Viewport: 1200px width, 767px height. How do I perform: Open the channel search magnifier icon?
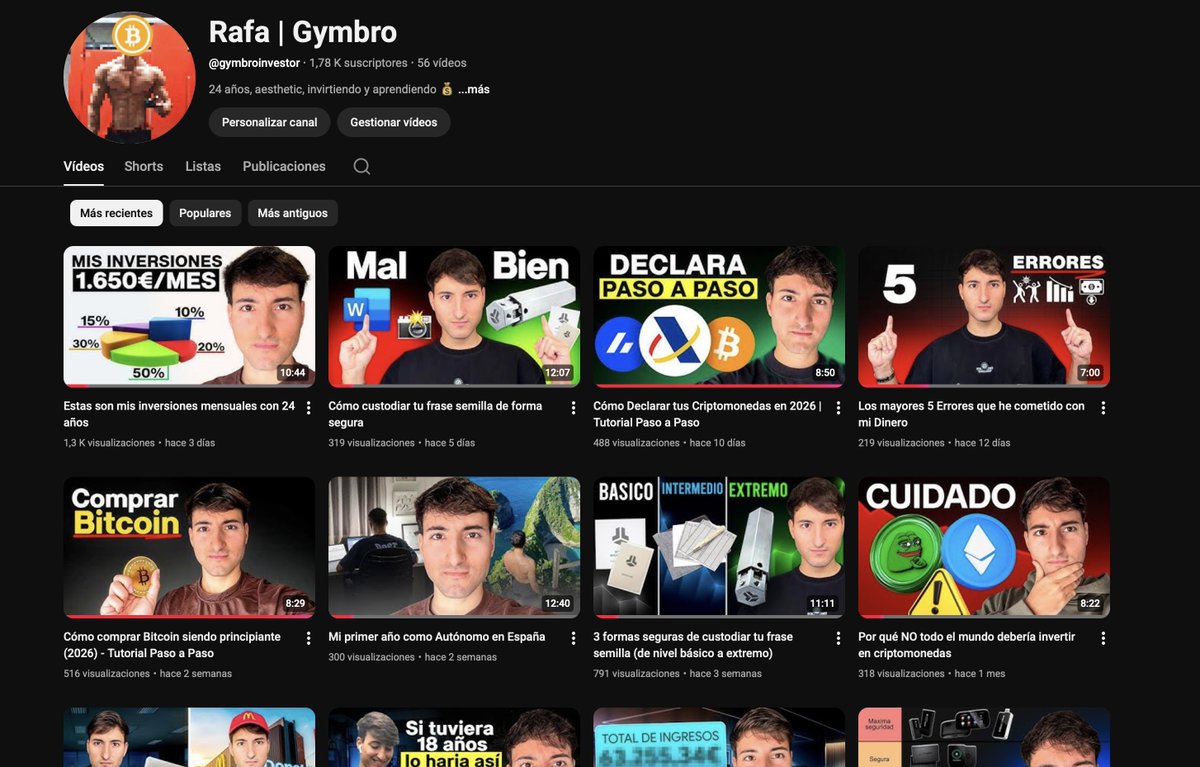tap(362, 166)
